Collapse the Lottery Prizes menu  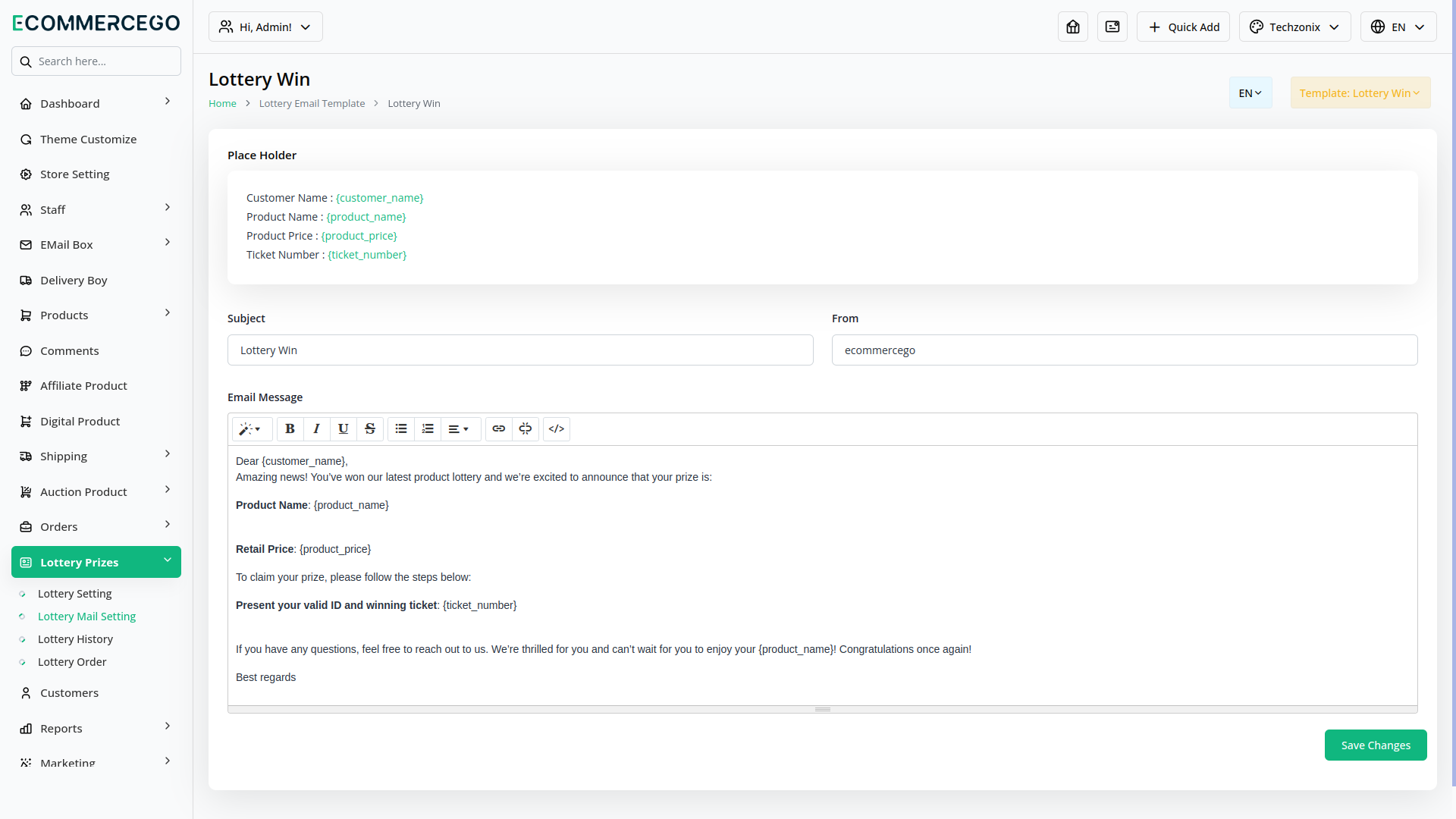tap(96, 562)
